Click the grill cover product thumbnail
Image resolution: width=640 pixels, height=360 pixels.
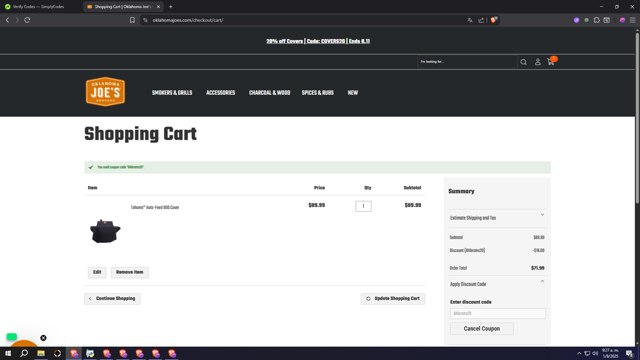pos(105,231)
